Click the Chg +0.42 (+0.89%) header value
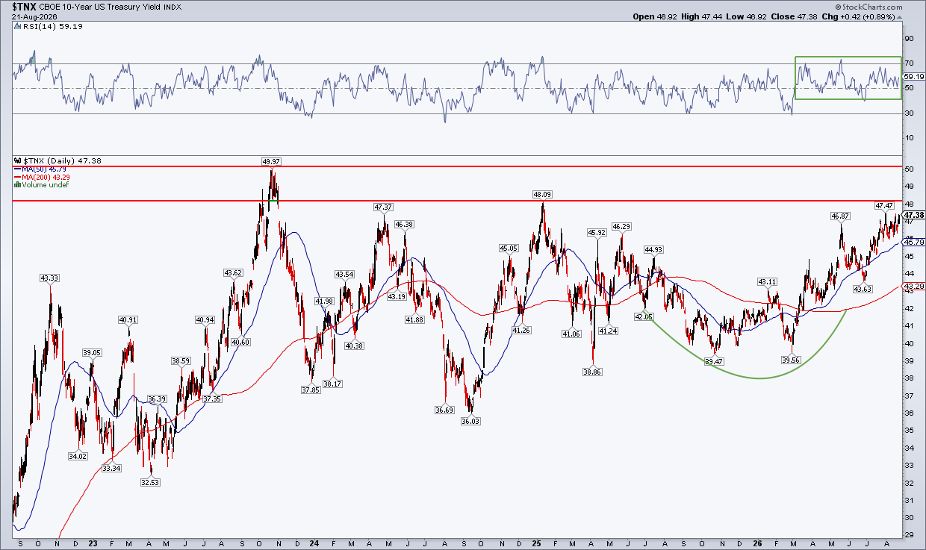The width and height of the screenshot is (926, 550). pos(861,17)
